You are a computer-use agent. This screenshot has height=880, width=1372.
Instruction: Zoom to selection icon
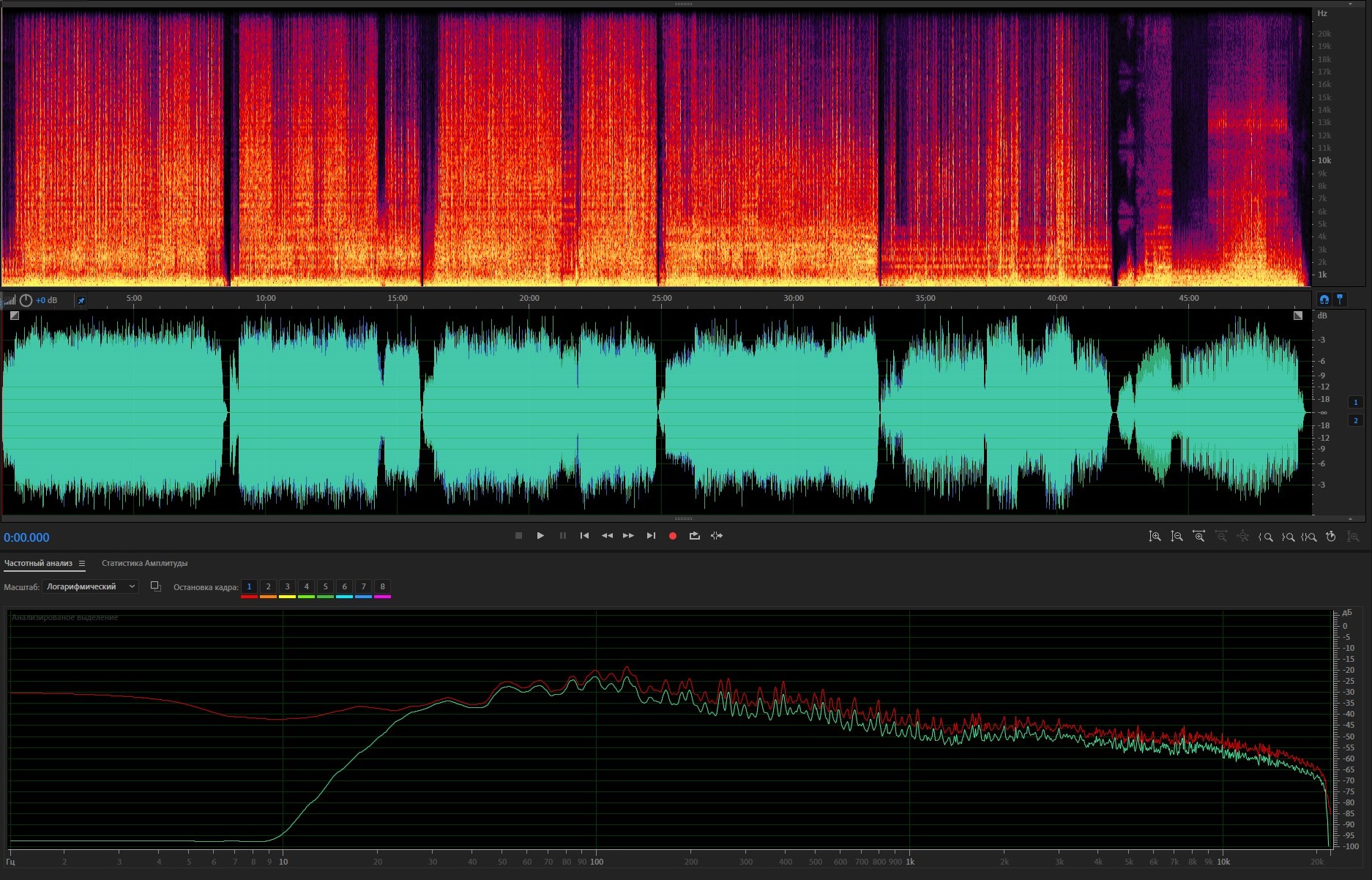coord(1309,537)
